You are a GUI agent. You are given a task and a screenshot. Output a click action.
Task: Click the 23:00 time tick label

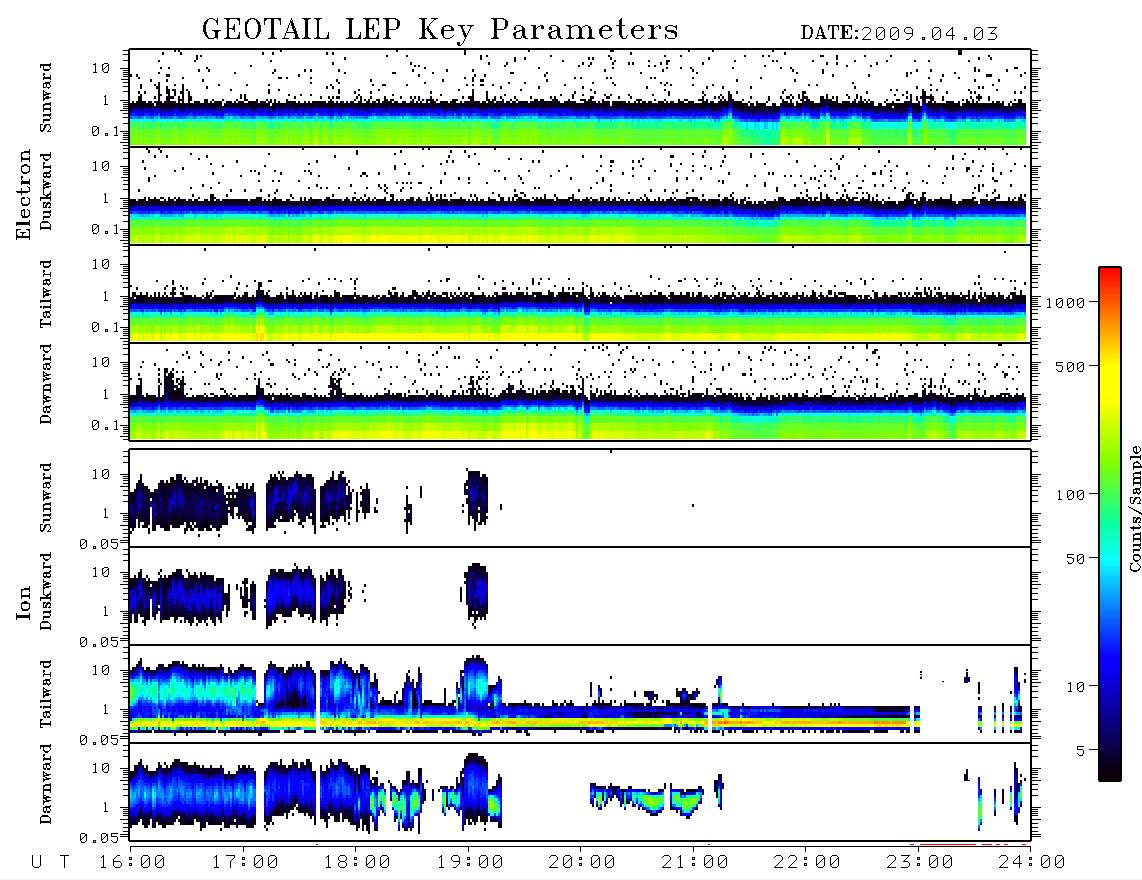pyautogui.click(x=920, y=863)
